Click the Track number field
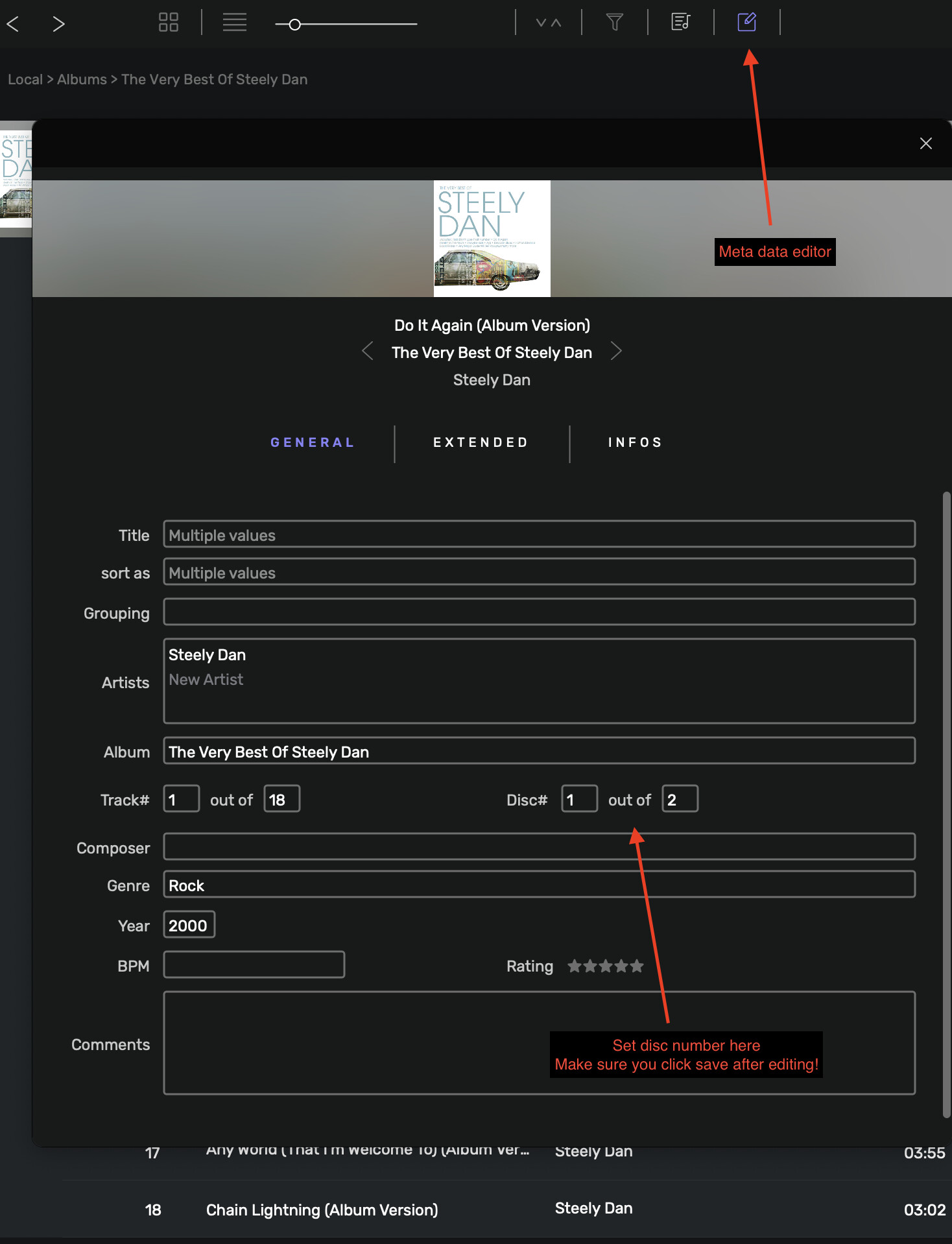This screenshot has width=952, height=1244. (x=182, y=799)
